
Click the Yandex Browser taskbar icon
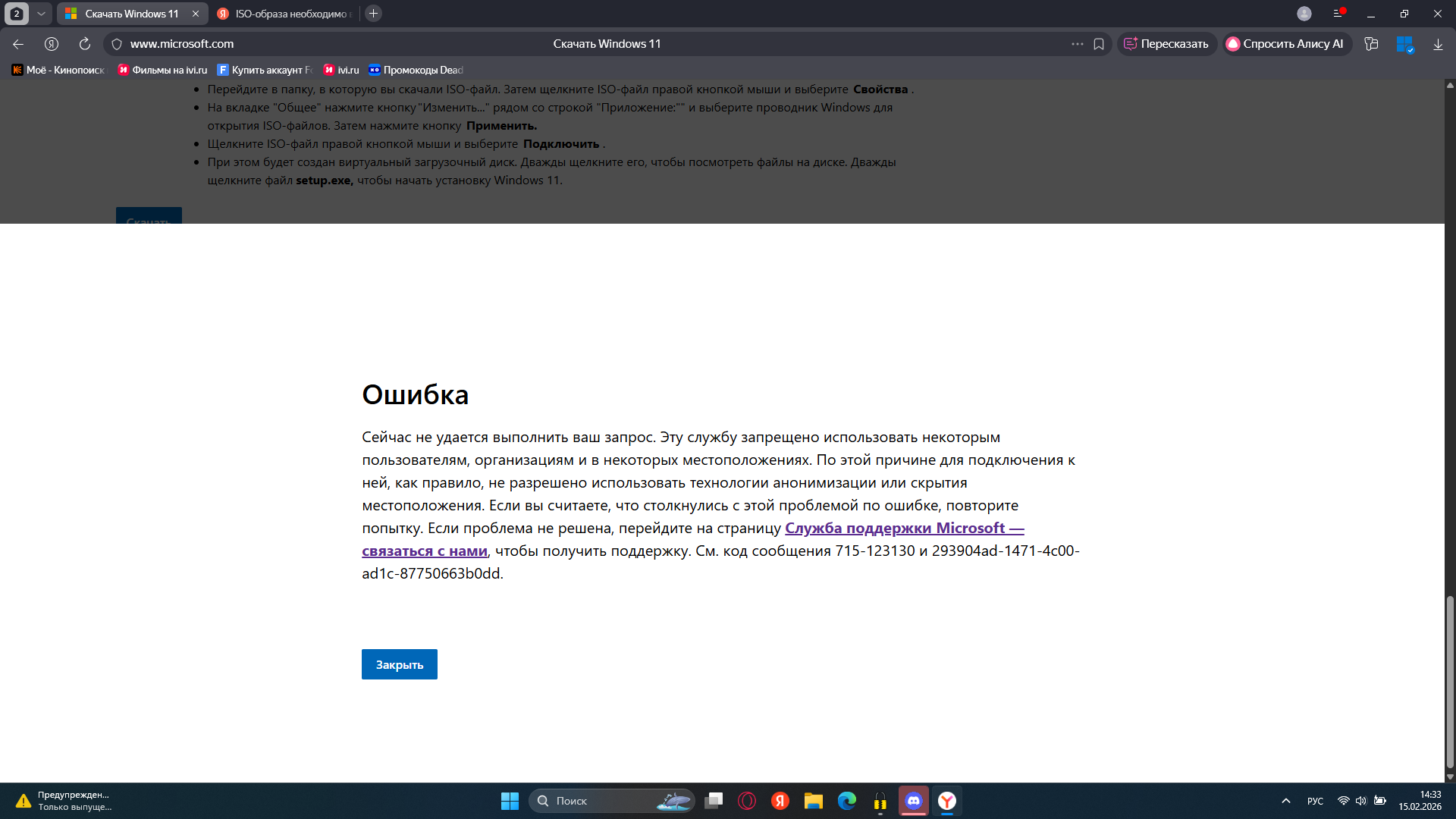point(947,801)
